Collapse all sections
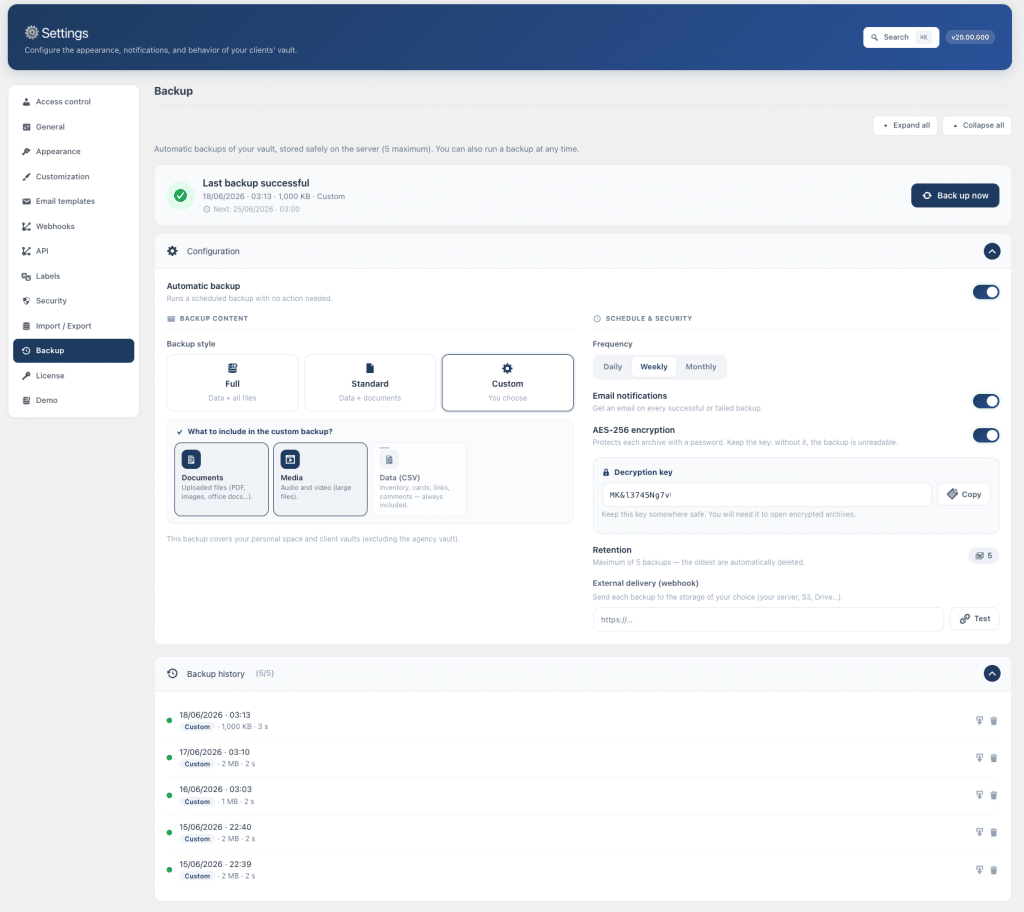The image size is (1024, 912). pos(978,125)
